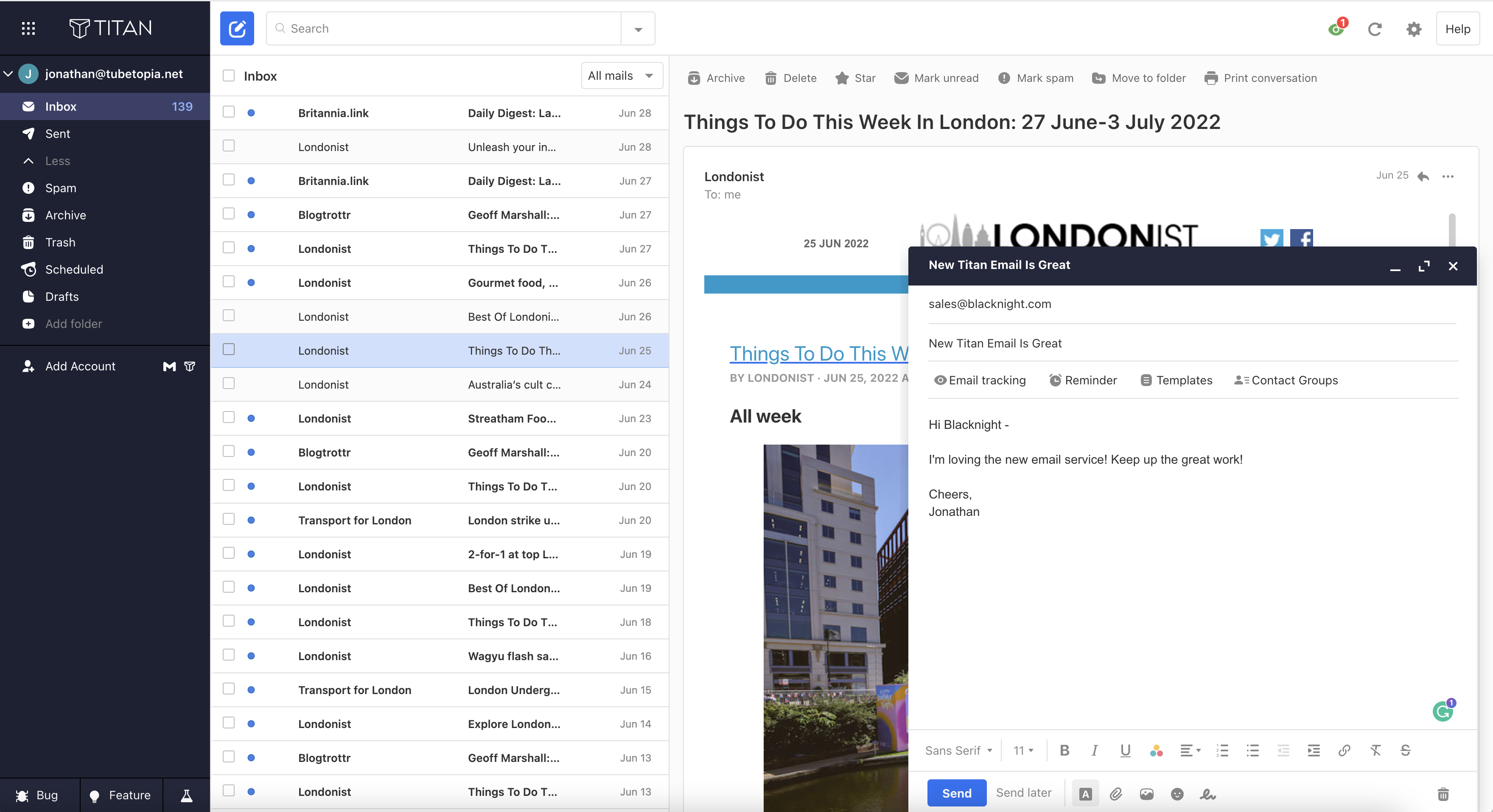Tick the select-all checkbox beside Inbox heading

click(x=229, y=76)
